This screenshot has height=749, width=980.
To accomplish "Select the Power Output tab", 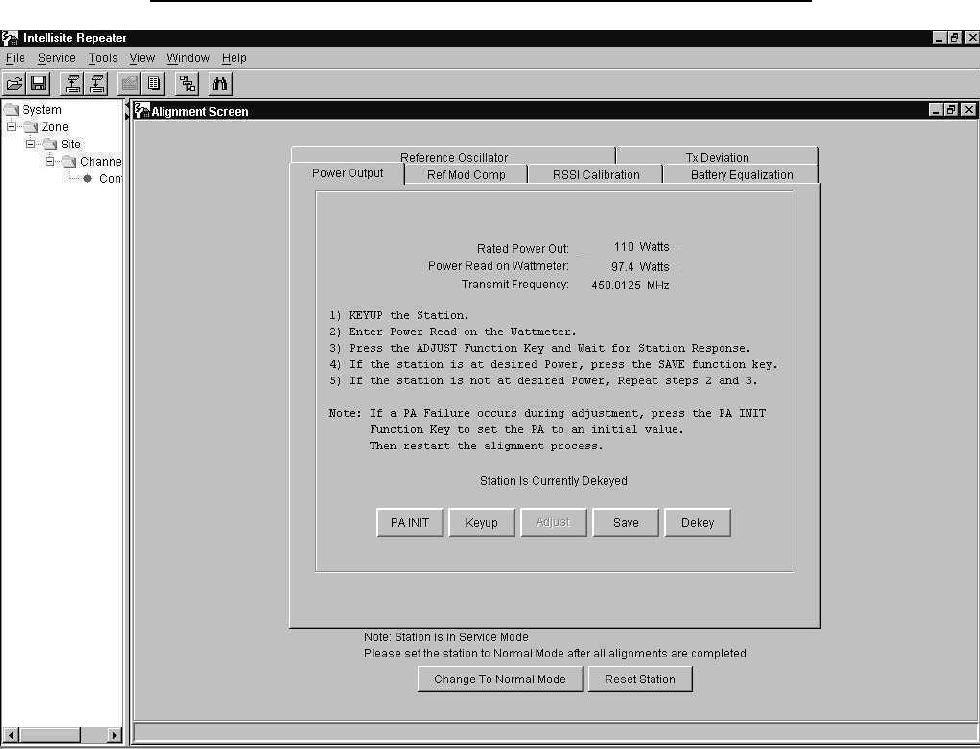I will pos(348,173).
